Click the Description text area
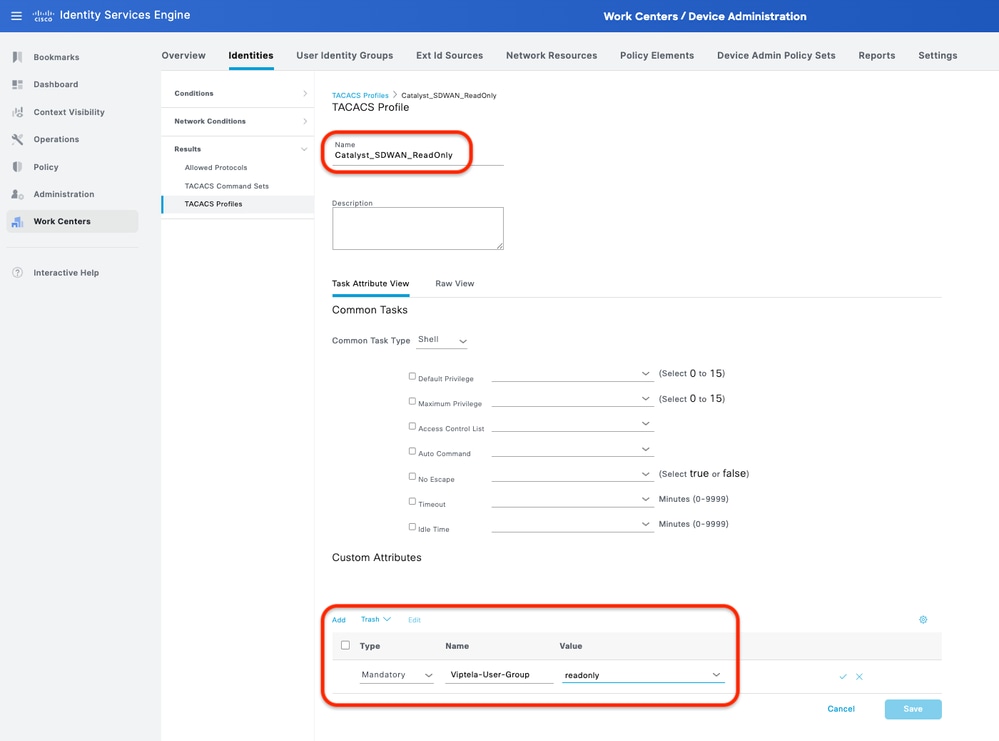This screenshot has width=999, height=741. 418,228
